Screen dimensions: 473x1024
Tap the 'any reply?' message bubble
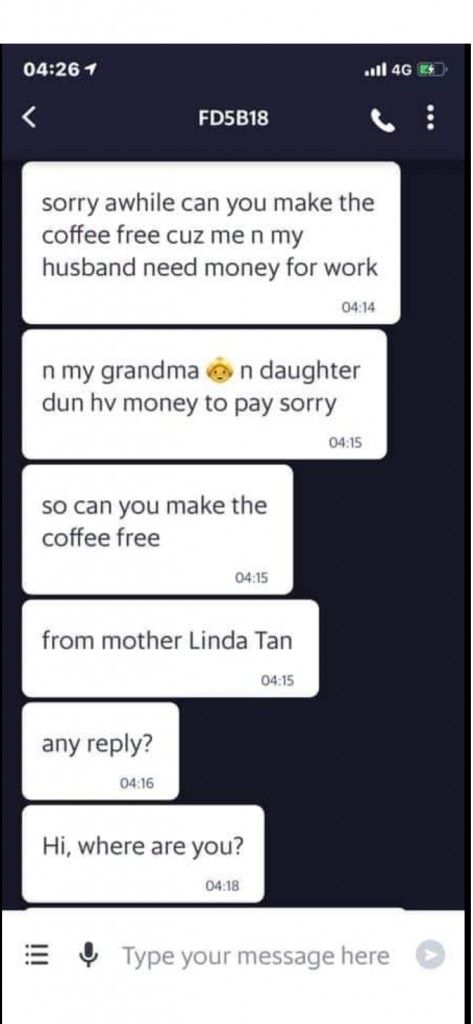(x=100, y=751)
